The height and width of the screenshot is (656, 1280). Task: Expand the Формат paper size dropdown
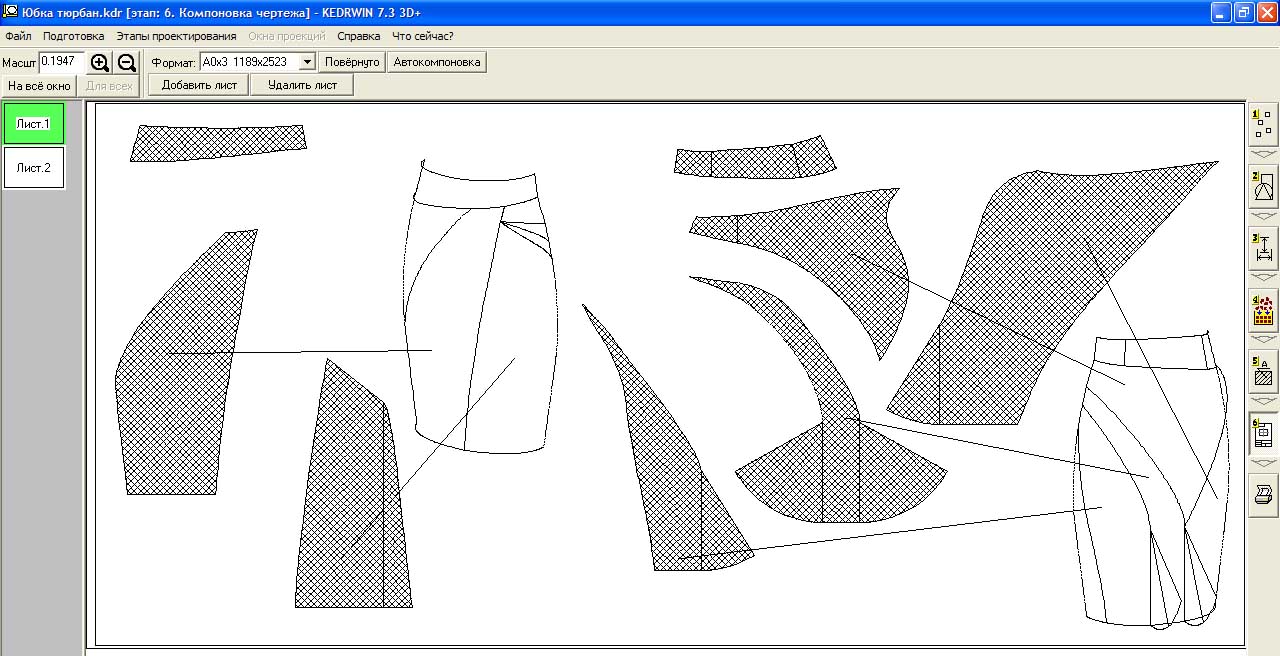pyautogui.click(x=307, y=62)
